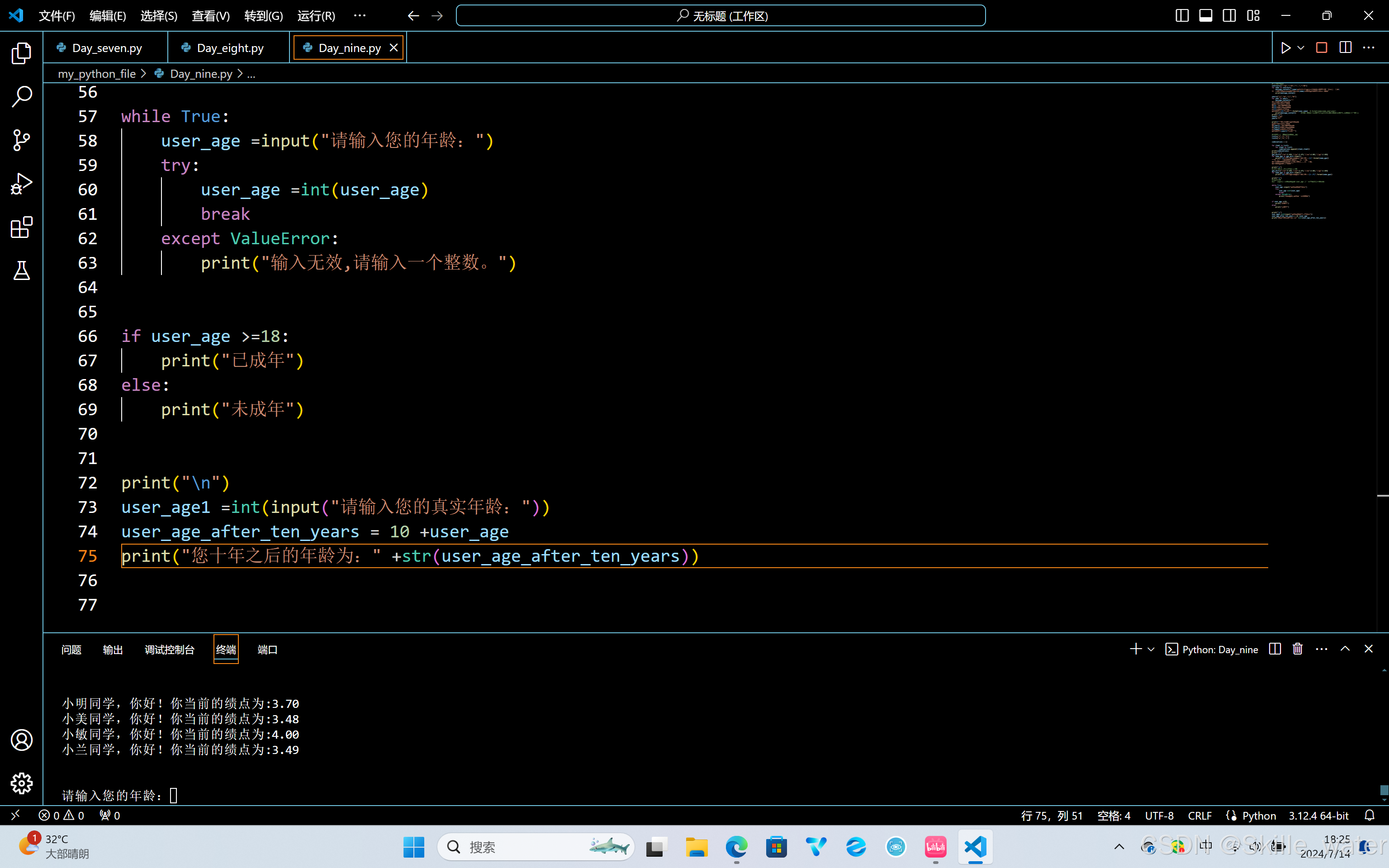The image size is (1389, 868).
Task: Open the Run and Debug view
Action: coord(21,184)
